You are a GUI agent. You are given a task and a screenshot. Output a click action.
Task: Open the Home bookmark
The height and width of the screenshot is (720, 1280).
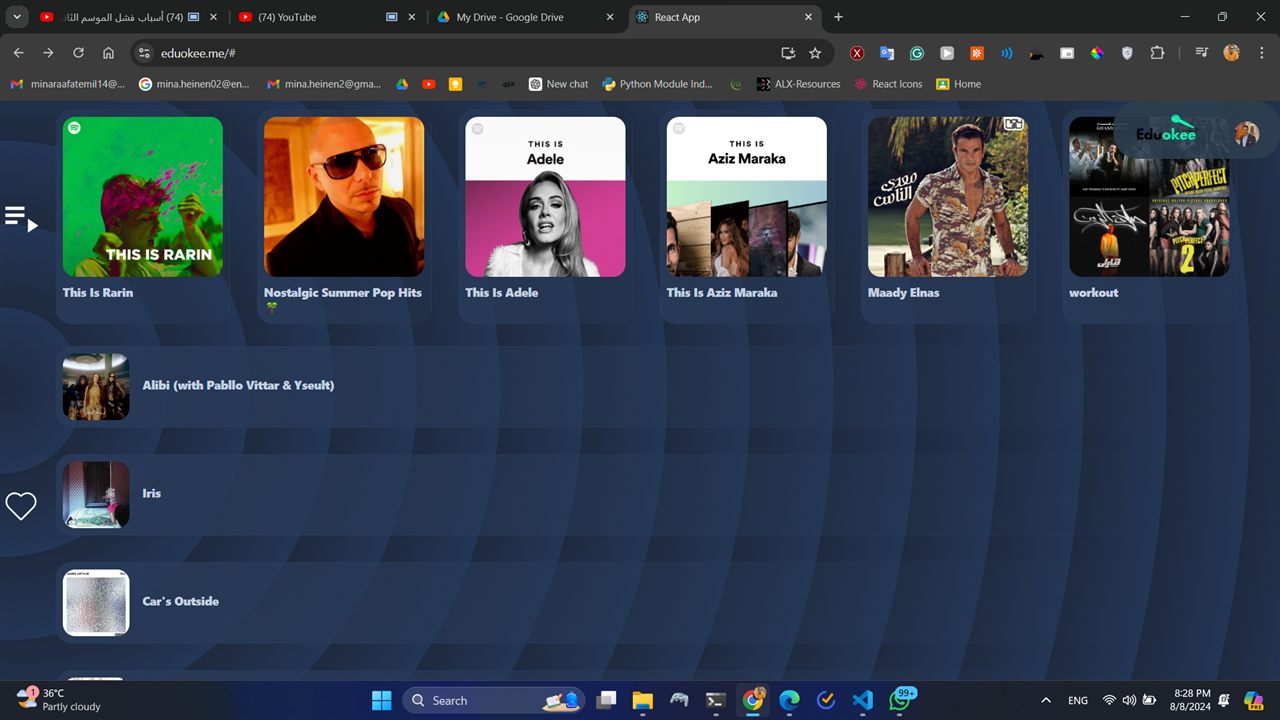pos(958,84)
